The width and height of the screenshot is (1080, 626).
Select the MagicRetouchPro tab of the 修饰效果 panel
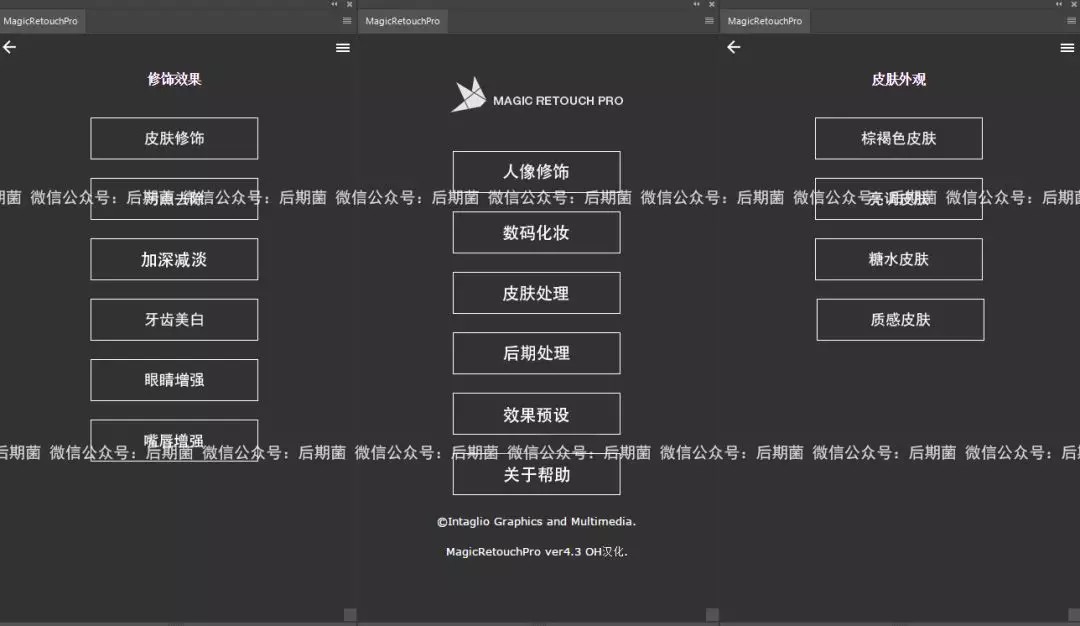click(x=41, y=21)
